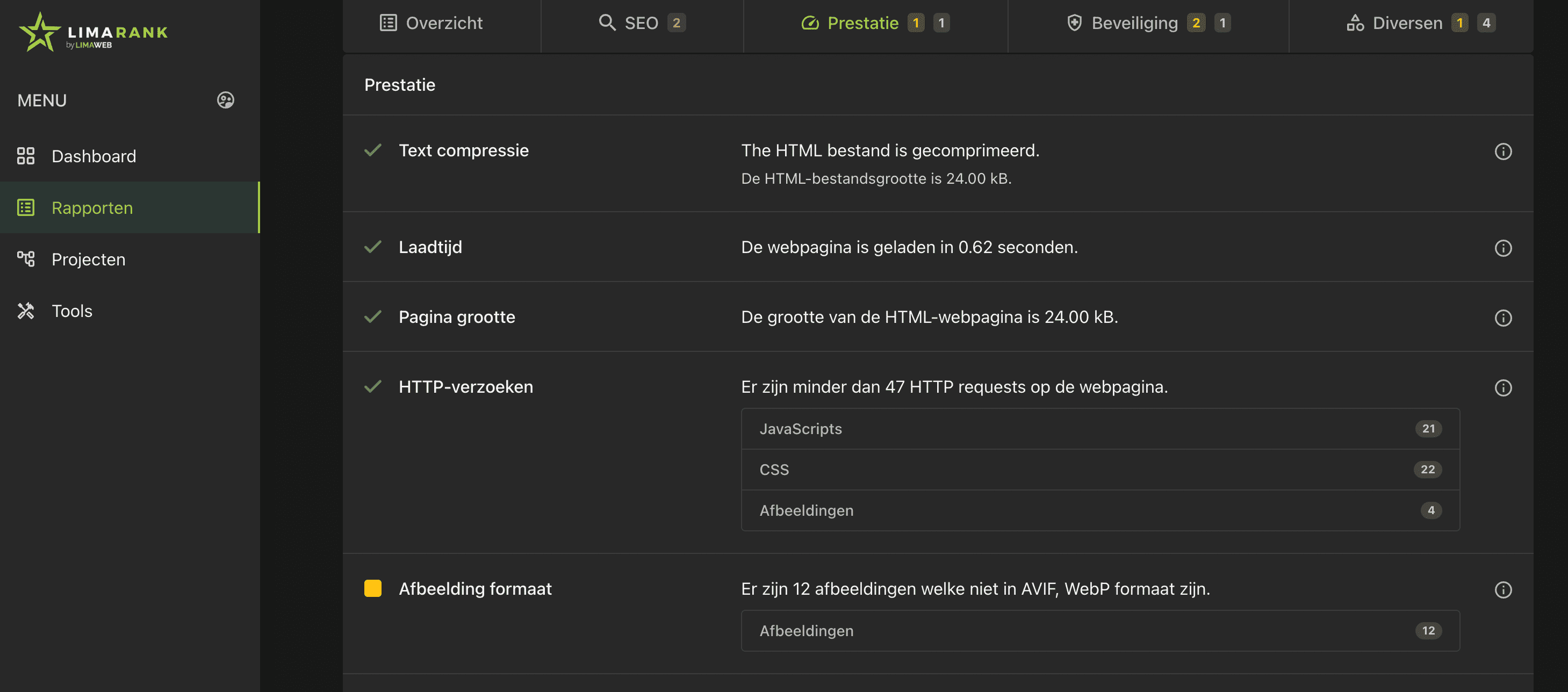
Task: Click 'De grootte van de HTML-webpagina is 24.00 kB.'
Action: click(x=929, y=317)
